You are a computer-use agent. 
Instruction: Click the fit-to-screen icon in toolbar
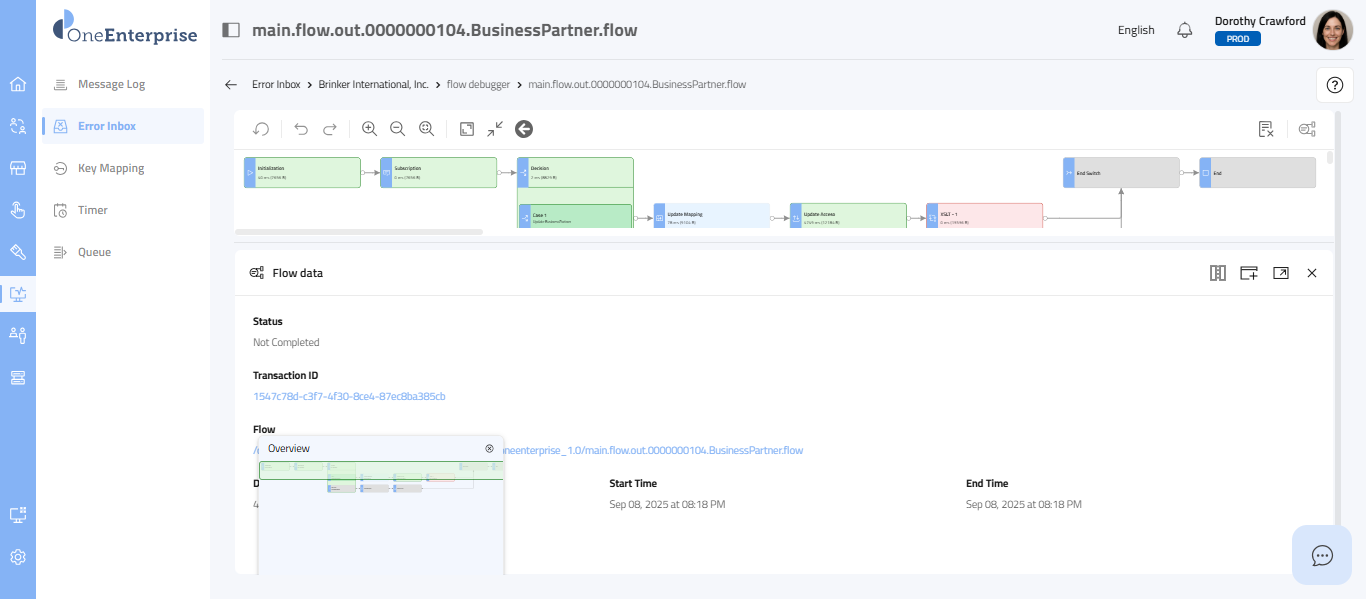point(466,129)
